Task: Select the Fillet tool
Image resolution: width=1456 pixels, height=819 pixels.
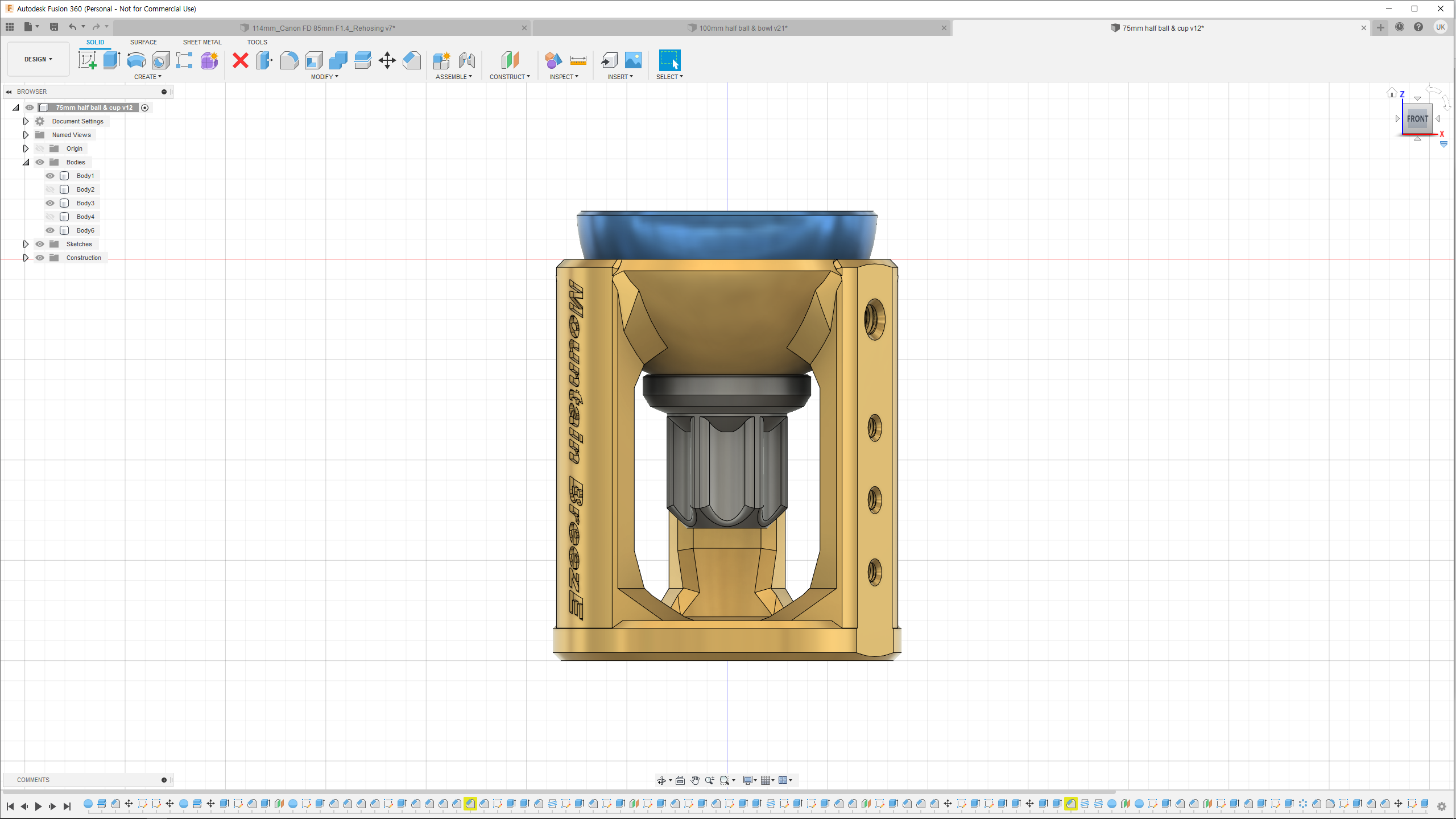Action: 289,60
